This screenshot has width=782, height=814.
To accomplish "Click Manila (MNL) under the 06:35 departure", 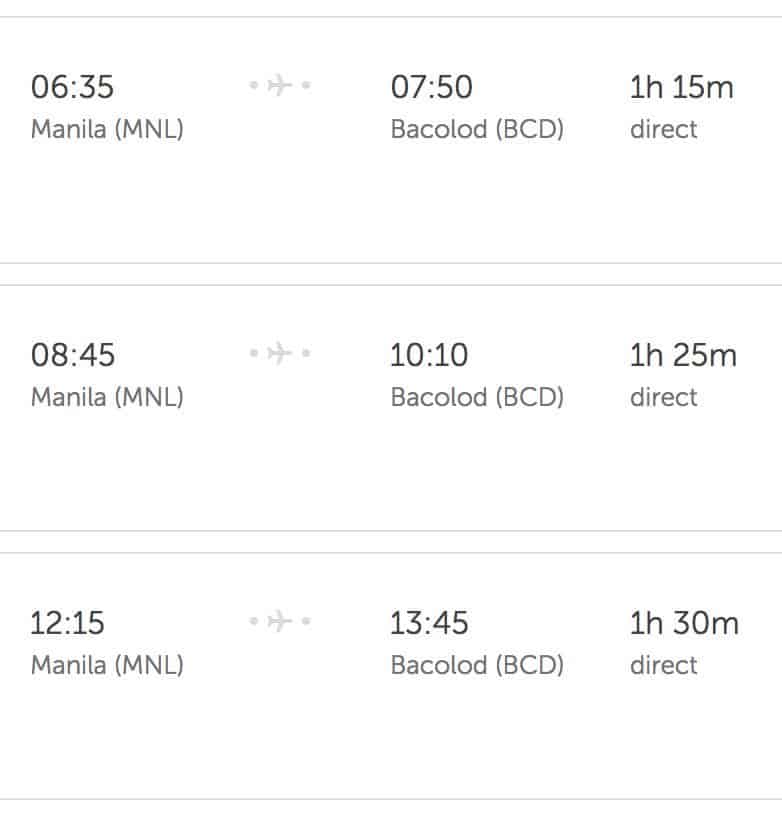I will click(107, 130).
